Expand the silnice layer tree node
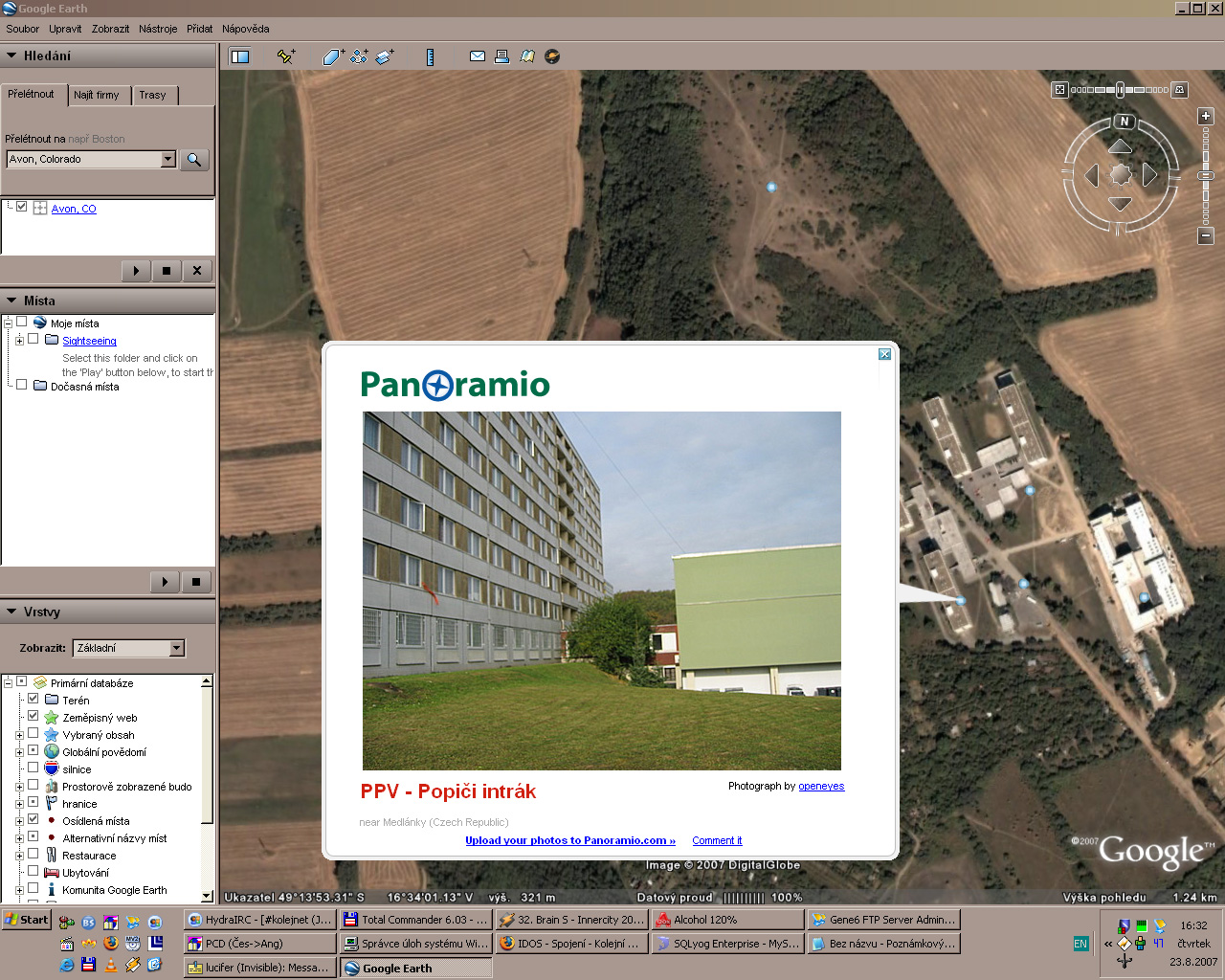Viewport: 1225px width, 980px height. [x=19, y=769]
